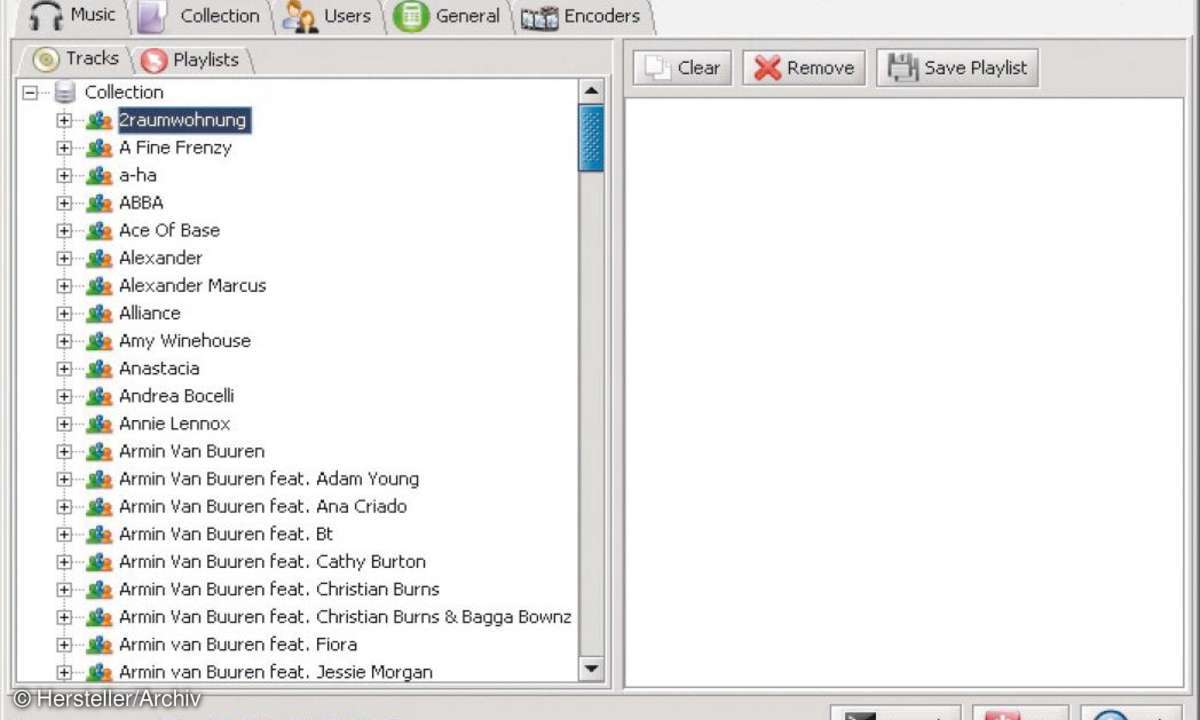Screen dimensions: 1200x720
Task: Click the artist icon beside Armin Van Buuren
Action: point(98,452)
